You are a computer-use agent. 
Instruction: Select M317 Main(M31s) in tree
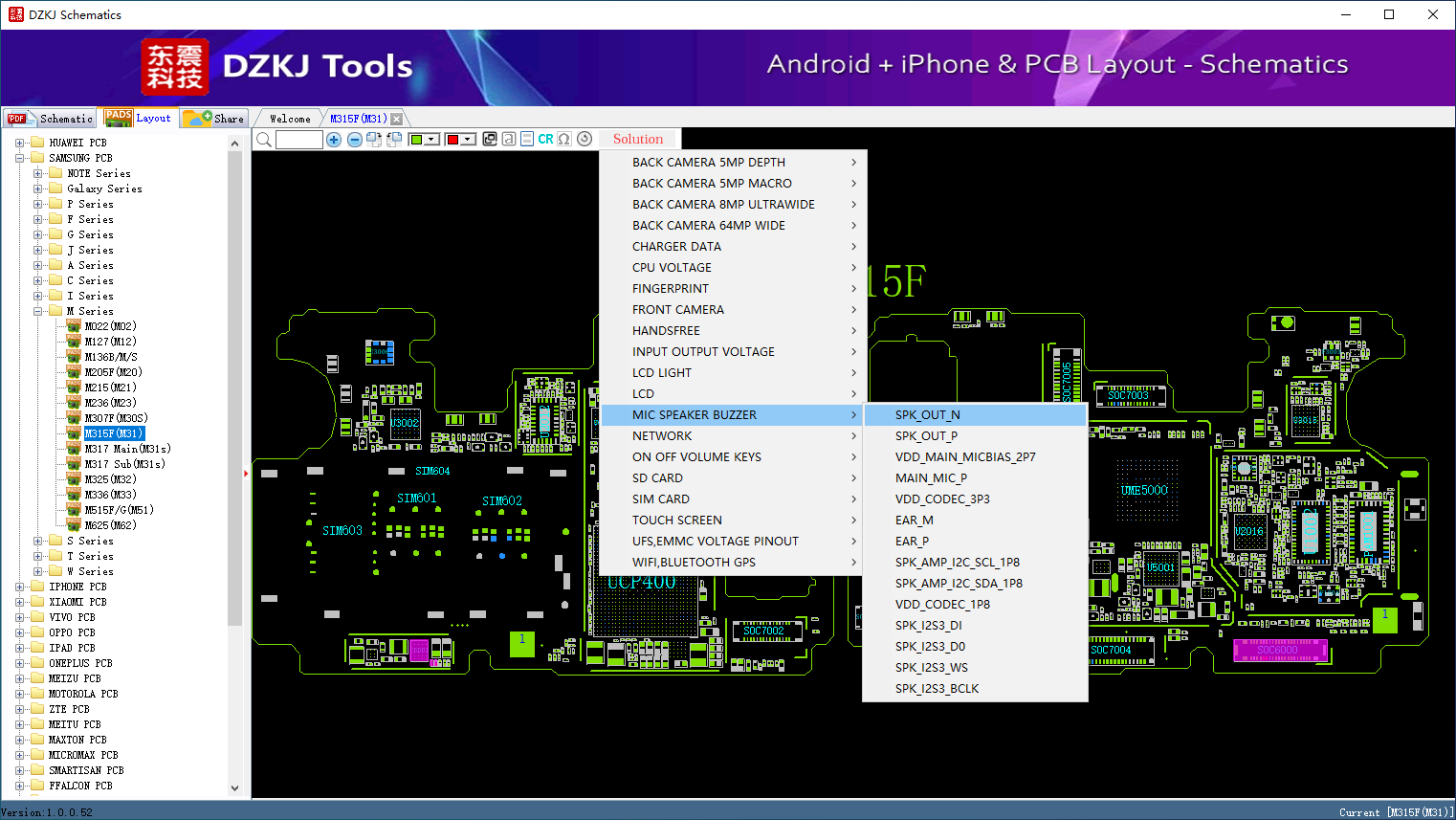(x=127, y=449)
